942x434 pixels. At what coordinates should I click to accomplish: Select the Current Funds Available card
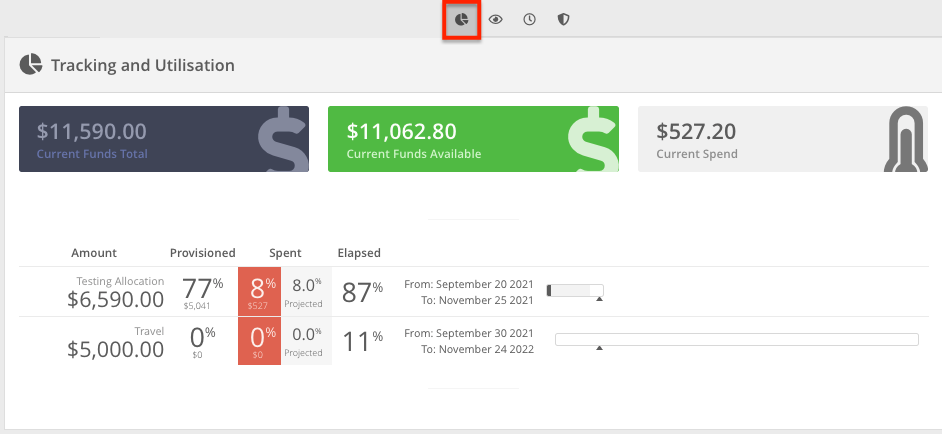[473, 139]
